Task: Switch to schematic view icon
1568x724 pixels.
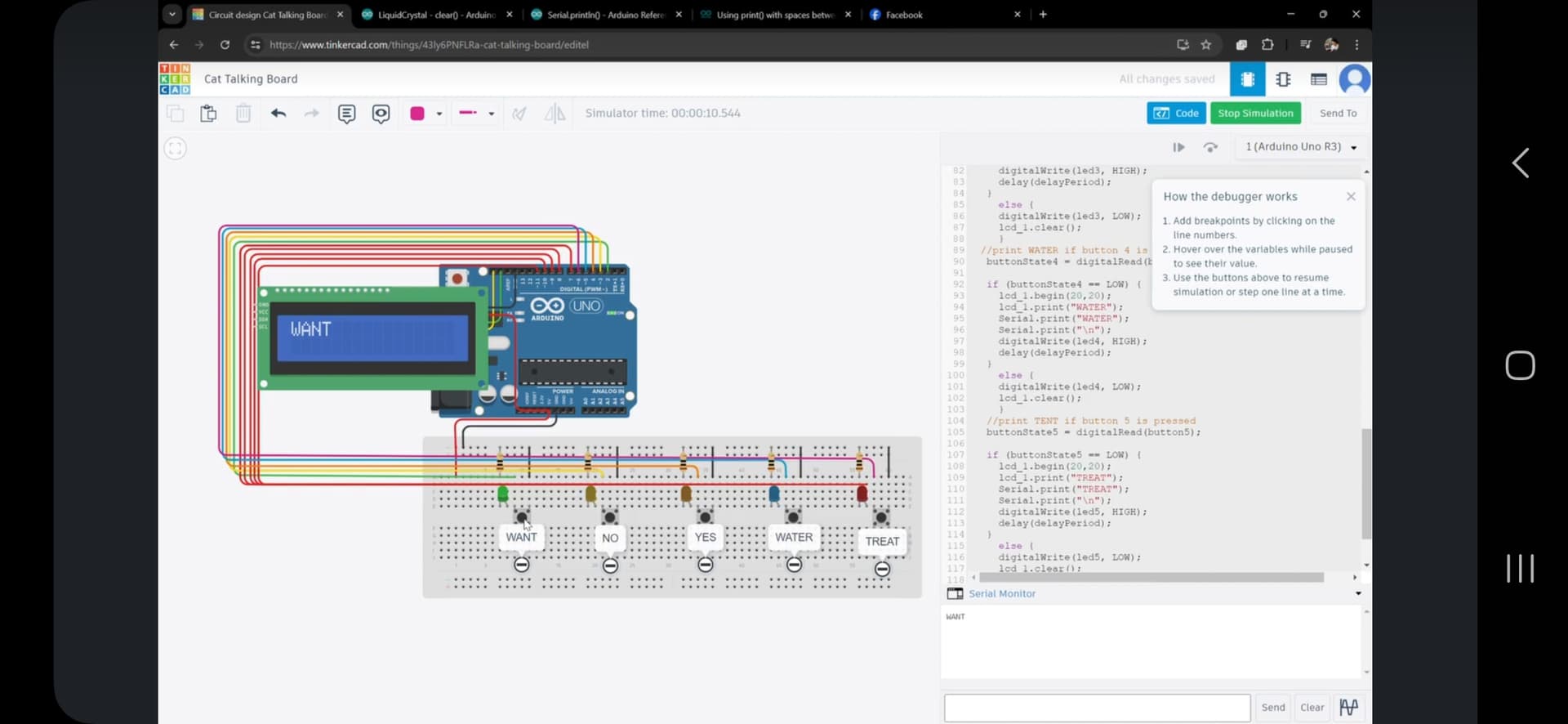Action: point(1283,79)
